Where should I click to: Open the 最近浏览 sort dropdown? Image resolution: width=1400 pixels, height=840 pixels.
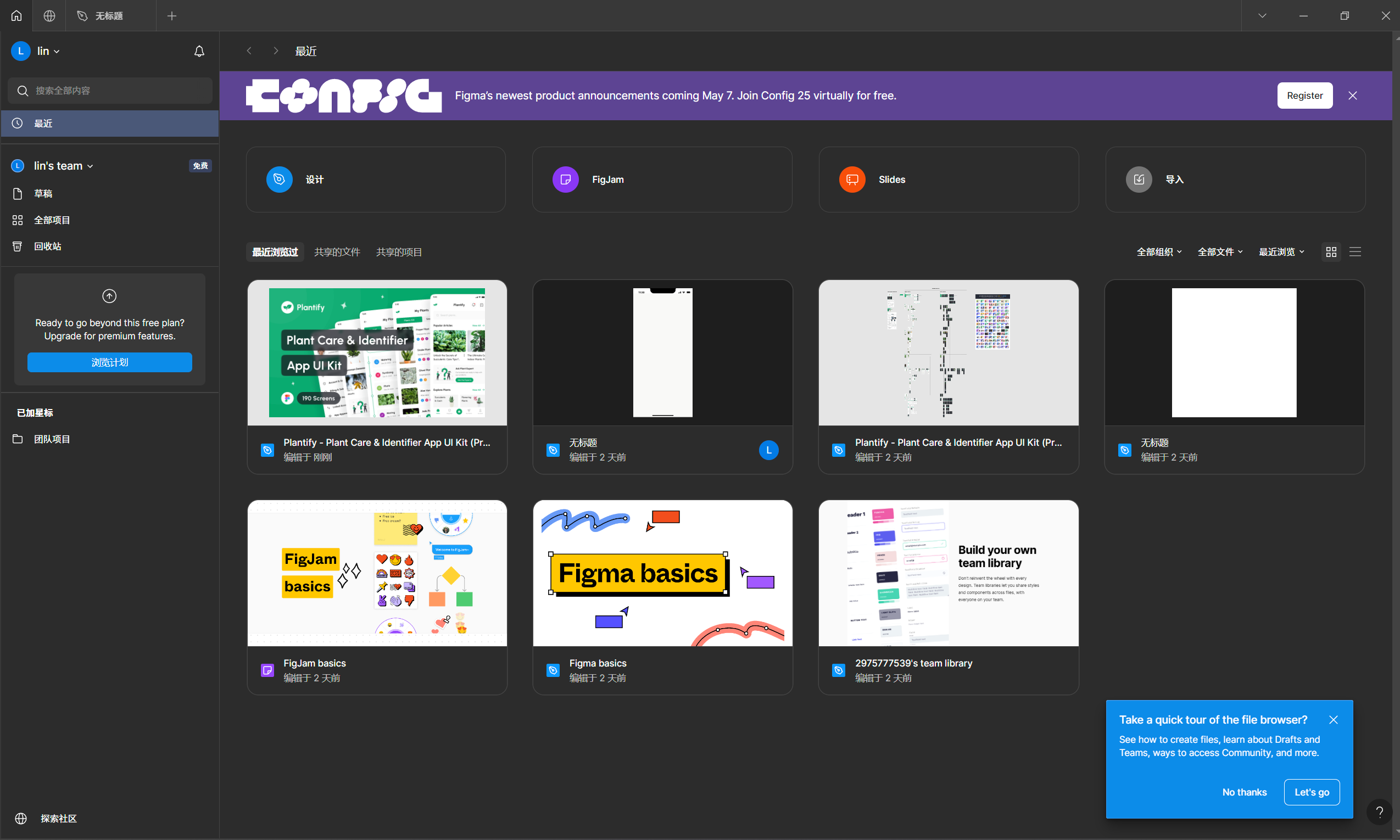[x=1281, y=252]
